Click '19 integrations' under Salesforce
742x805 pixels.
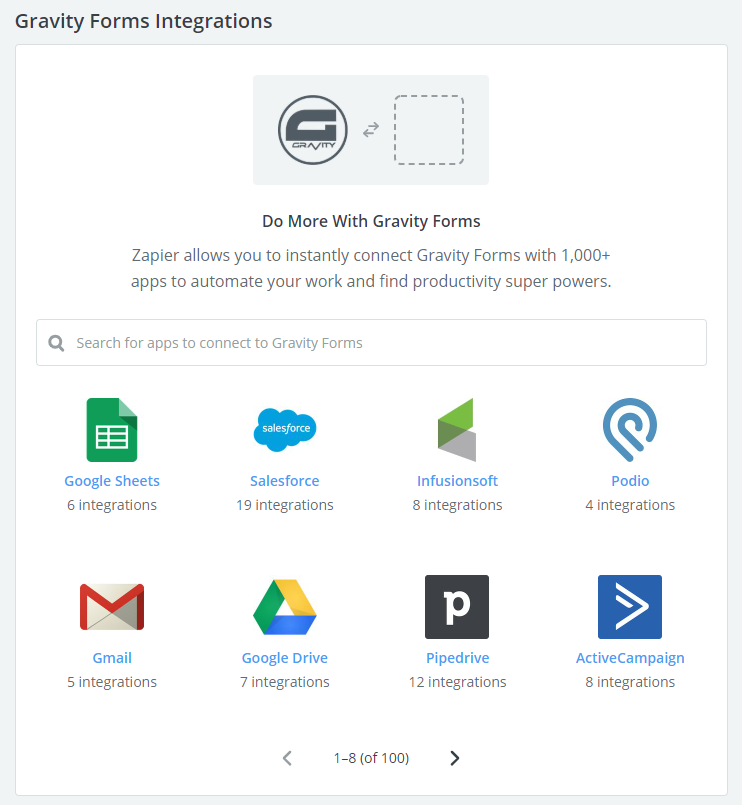pyautogui.click(x=285, y=505)
